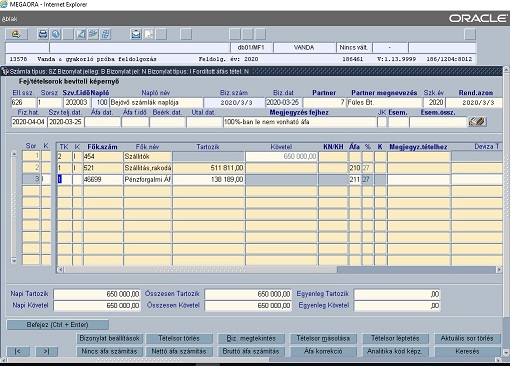Click the exit door toolbar icon

(x=16, y=34)
